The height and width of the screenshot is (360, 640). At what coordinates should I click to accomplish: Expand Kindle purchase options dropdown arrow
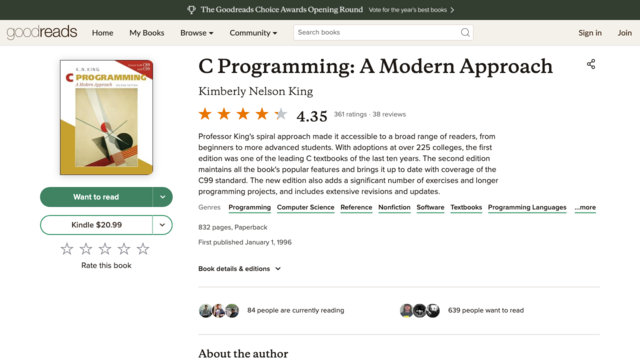(162, 225)
